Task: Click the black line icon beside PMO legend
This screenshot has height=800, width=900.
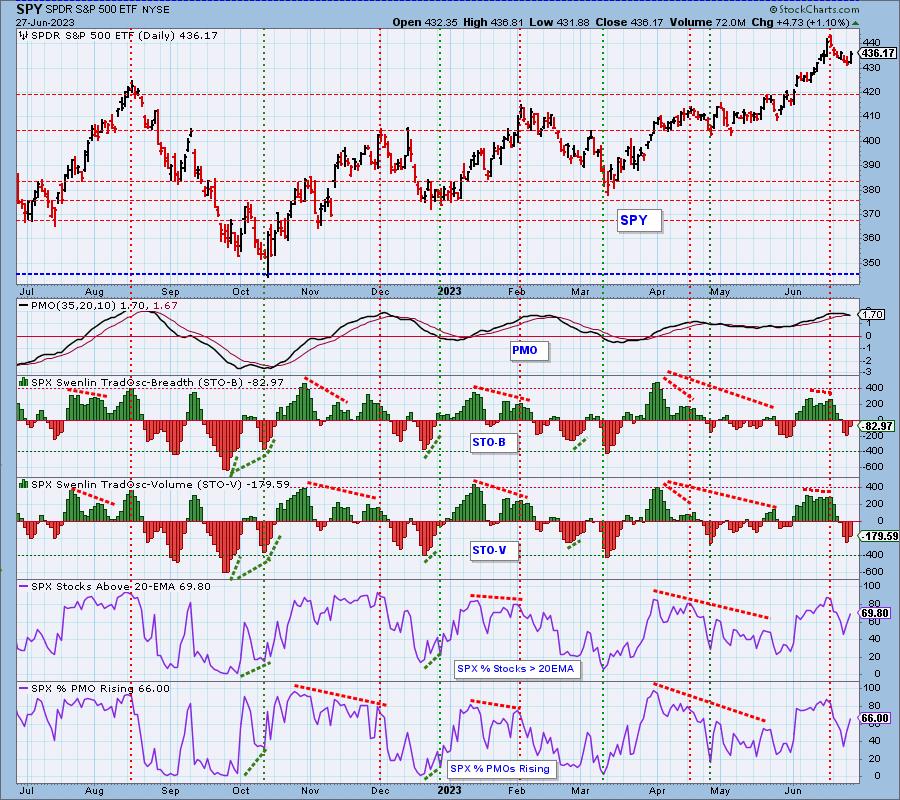Action: point(24,306)
